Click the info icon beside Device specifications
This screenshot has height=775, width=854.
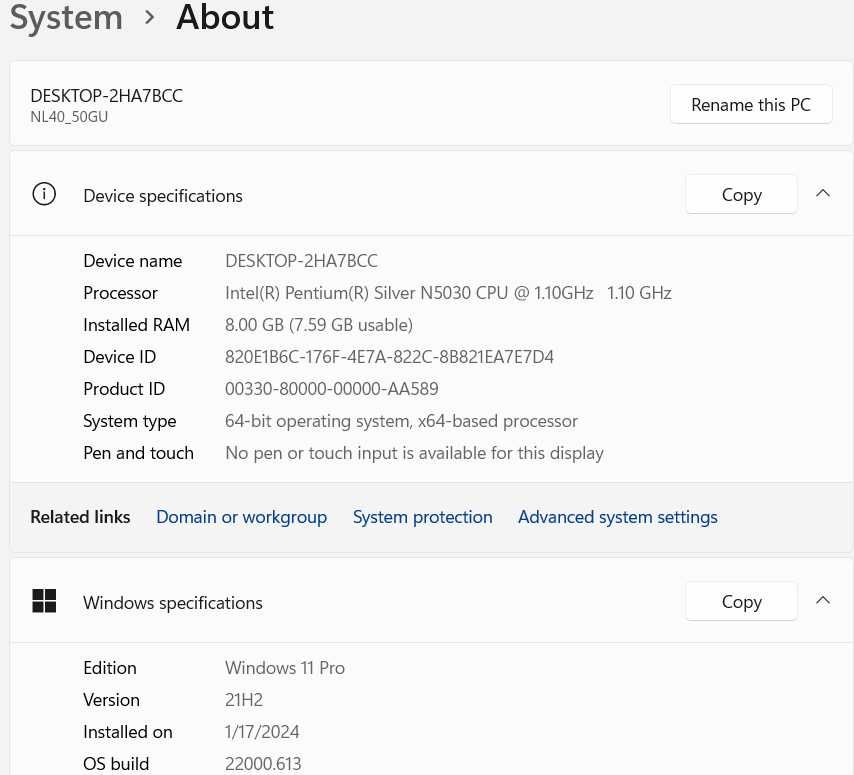[44, 194]
